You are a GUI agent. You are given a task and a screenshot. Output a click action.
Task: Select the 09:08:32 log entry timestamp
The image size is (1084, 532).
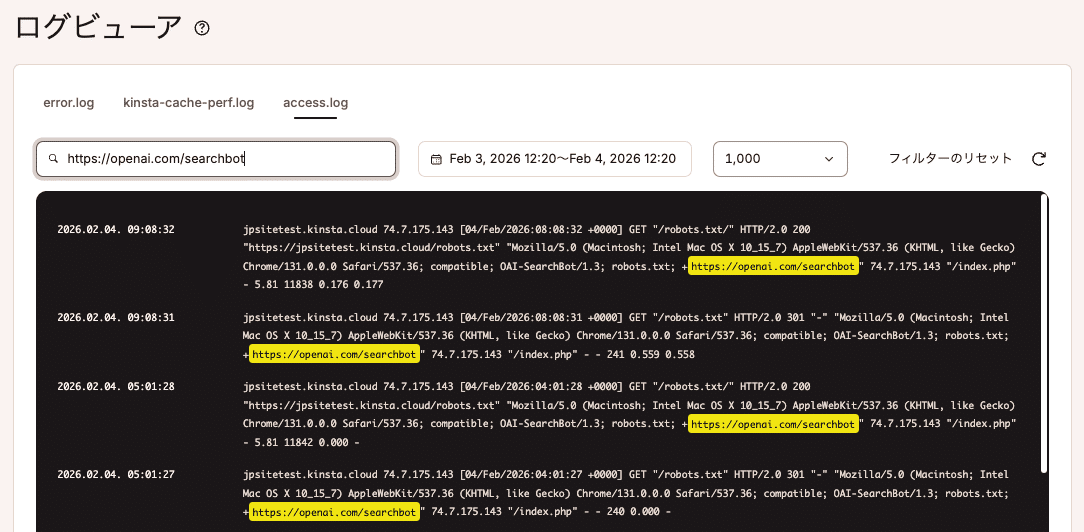coord(116,230)
